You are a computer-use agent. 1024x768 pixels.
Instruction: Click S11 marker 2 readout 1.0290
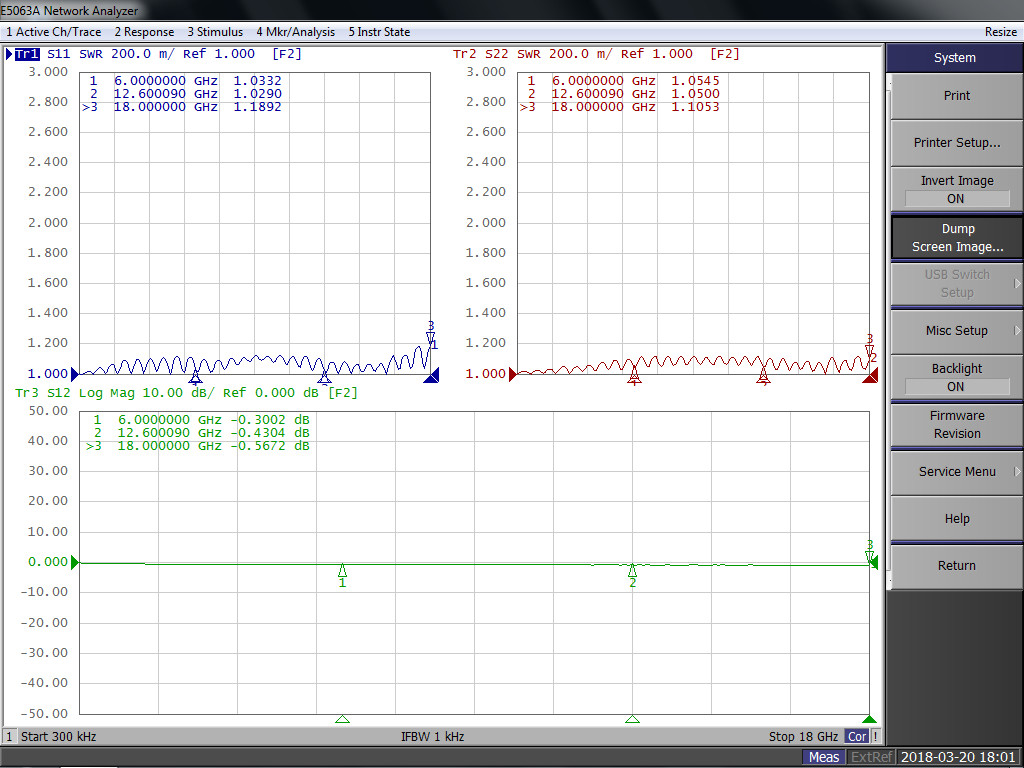257,94
